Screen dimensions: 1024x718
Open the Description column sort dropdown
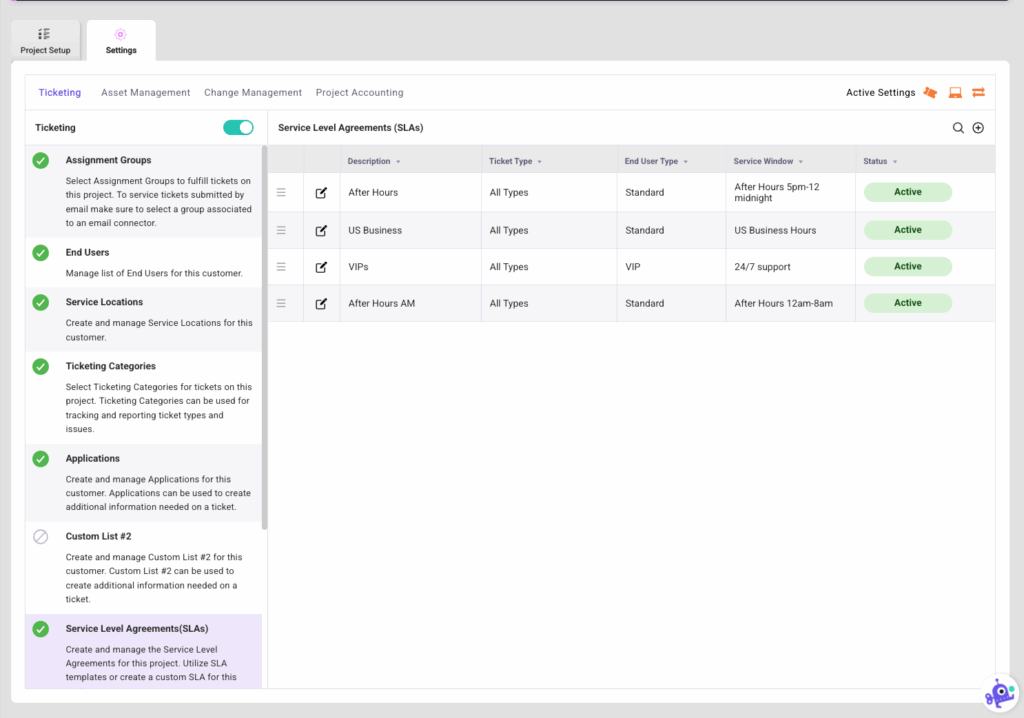point(399,161)
